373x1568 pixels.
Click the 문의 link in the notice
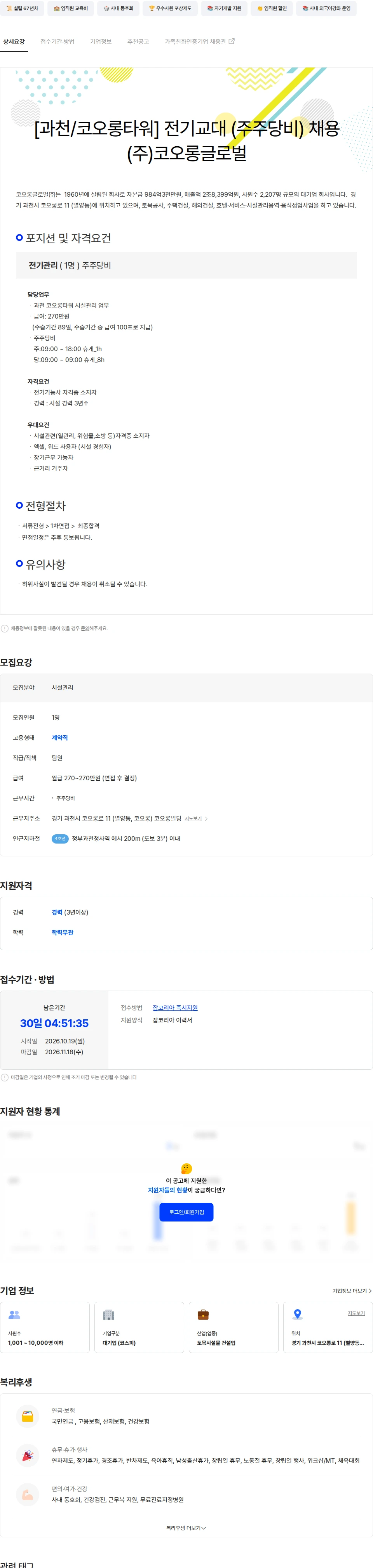(x=85, y=628)
